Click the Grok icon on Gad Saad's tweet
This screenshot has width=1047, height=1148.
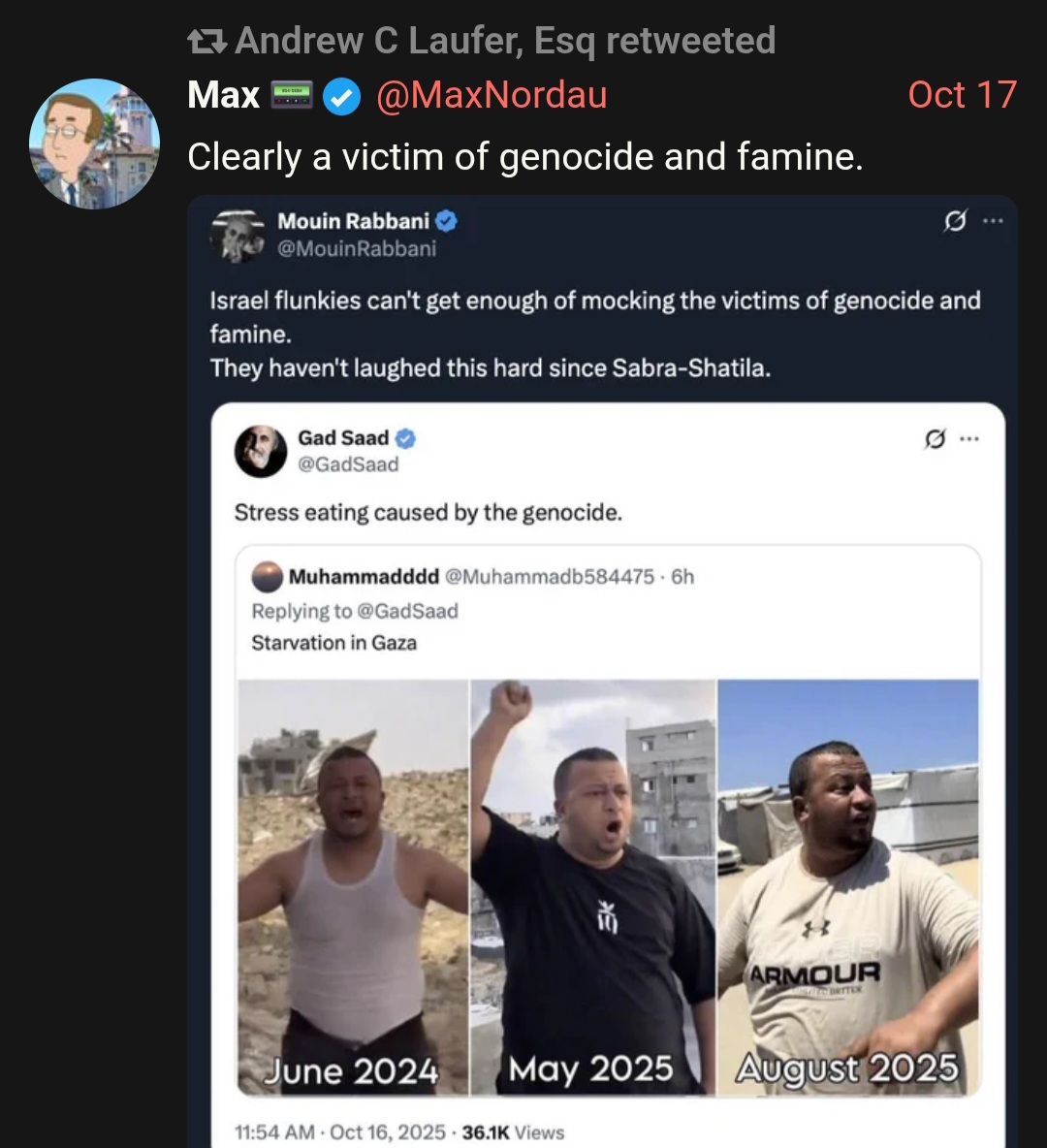[935, 439]
